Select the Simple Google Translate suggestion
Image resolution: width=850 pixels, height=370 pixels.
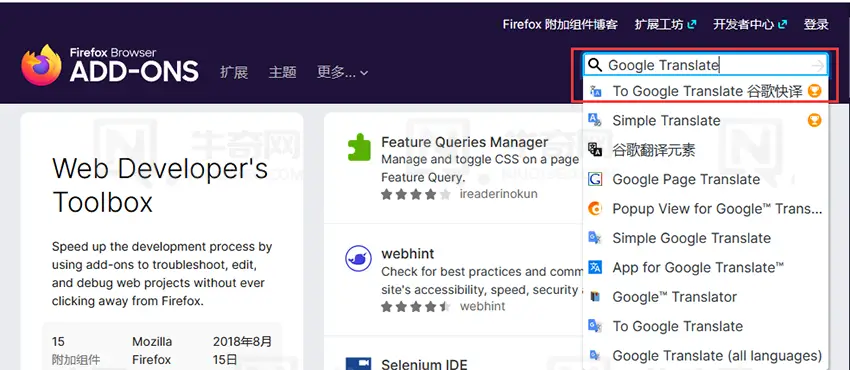click(706, 238)
